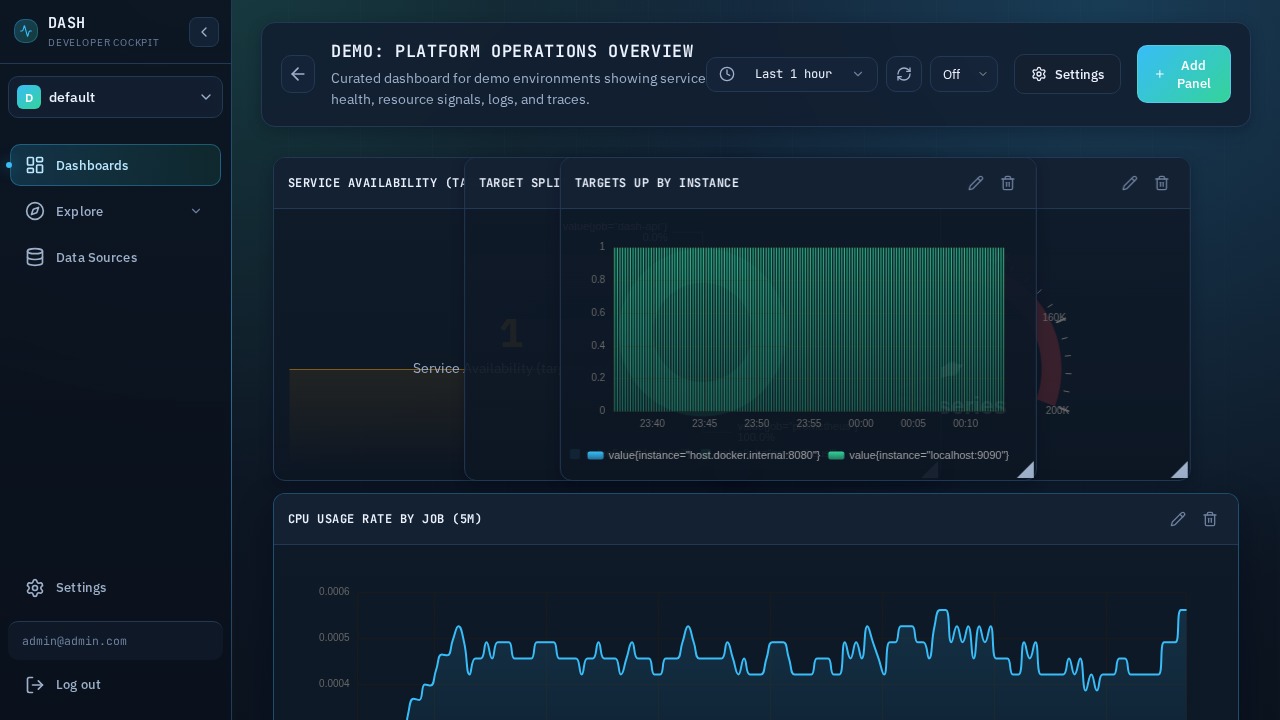Collapse the sidebar with the arrow icon

(x=204, y=32)
